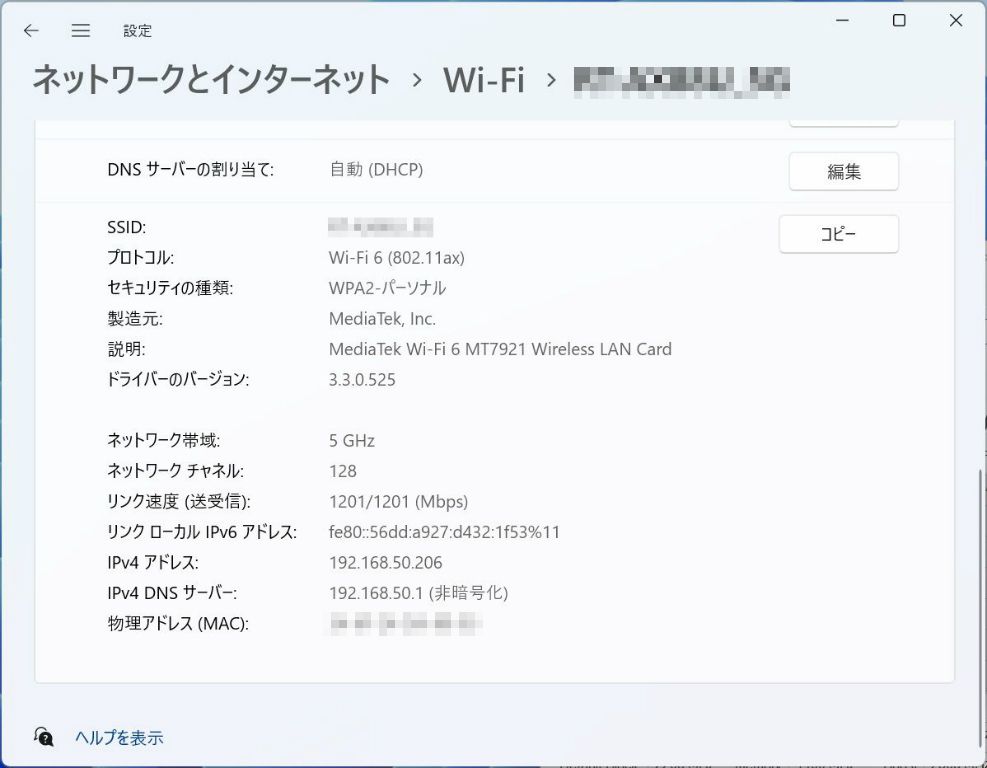Select MediaTek Wi-Fi 6 MT7921 description text
987x768 pixels.
(500, 349)
